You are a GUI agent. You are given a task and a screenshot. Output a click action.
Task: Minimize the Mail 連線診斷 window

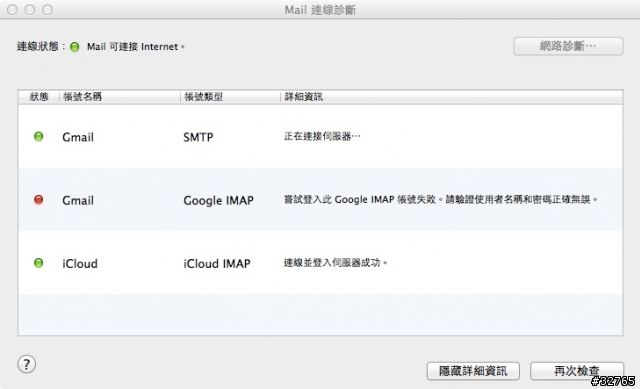[x=30, y=9]
